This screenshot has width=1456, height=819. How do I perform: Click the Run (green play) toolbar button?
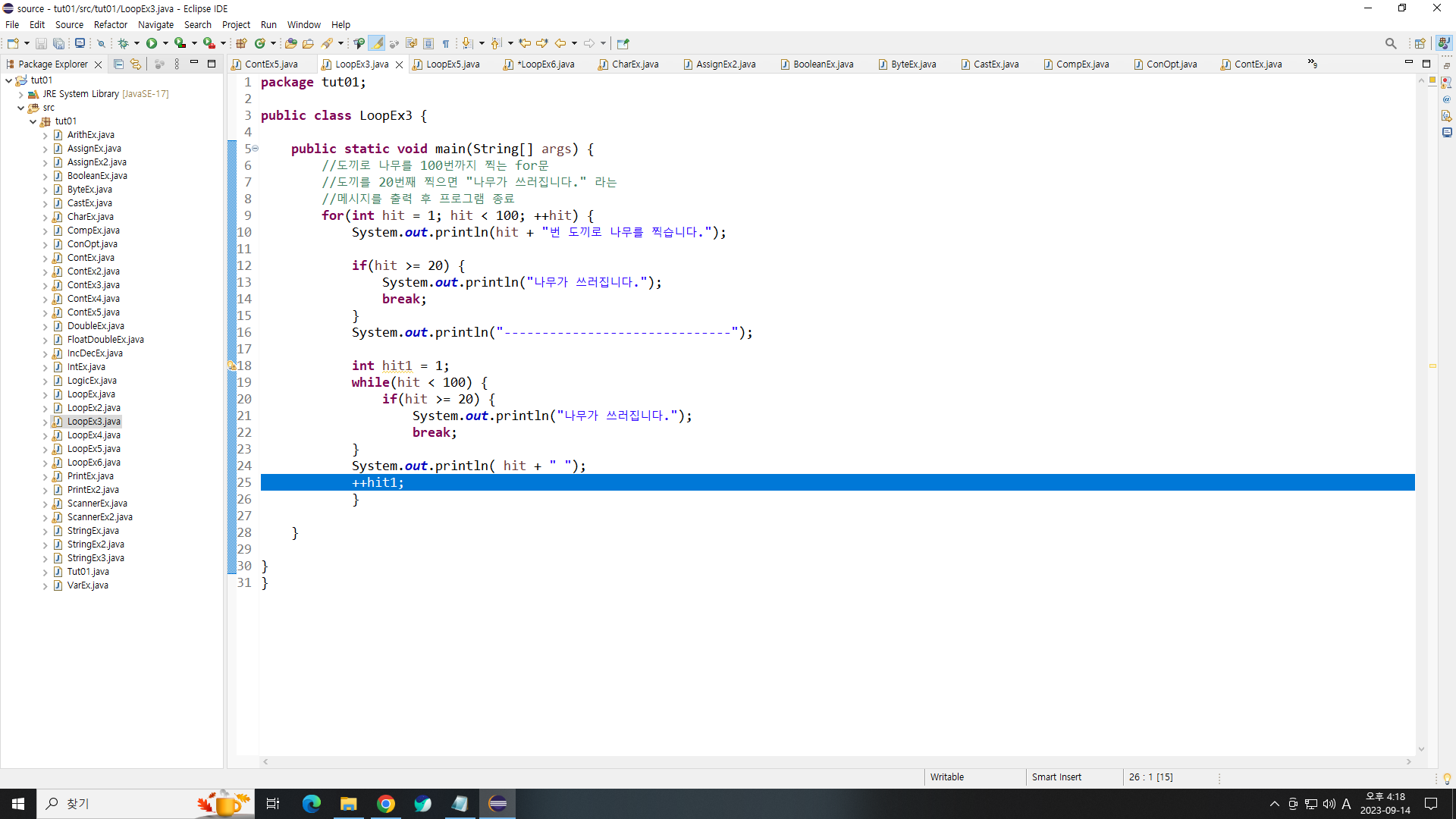coord(152,43)
